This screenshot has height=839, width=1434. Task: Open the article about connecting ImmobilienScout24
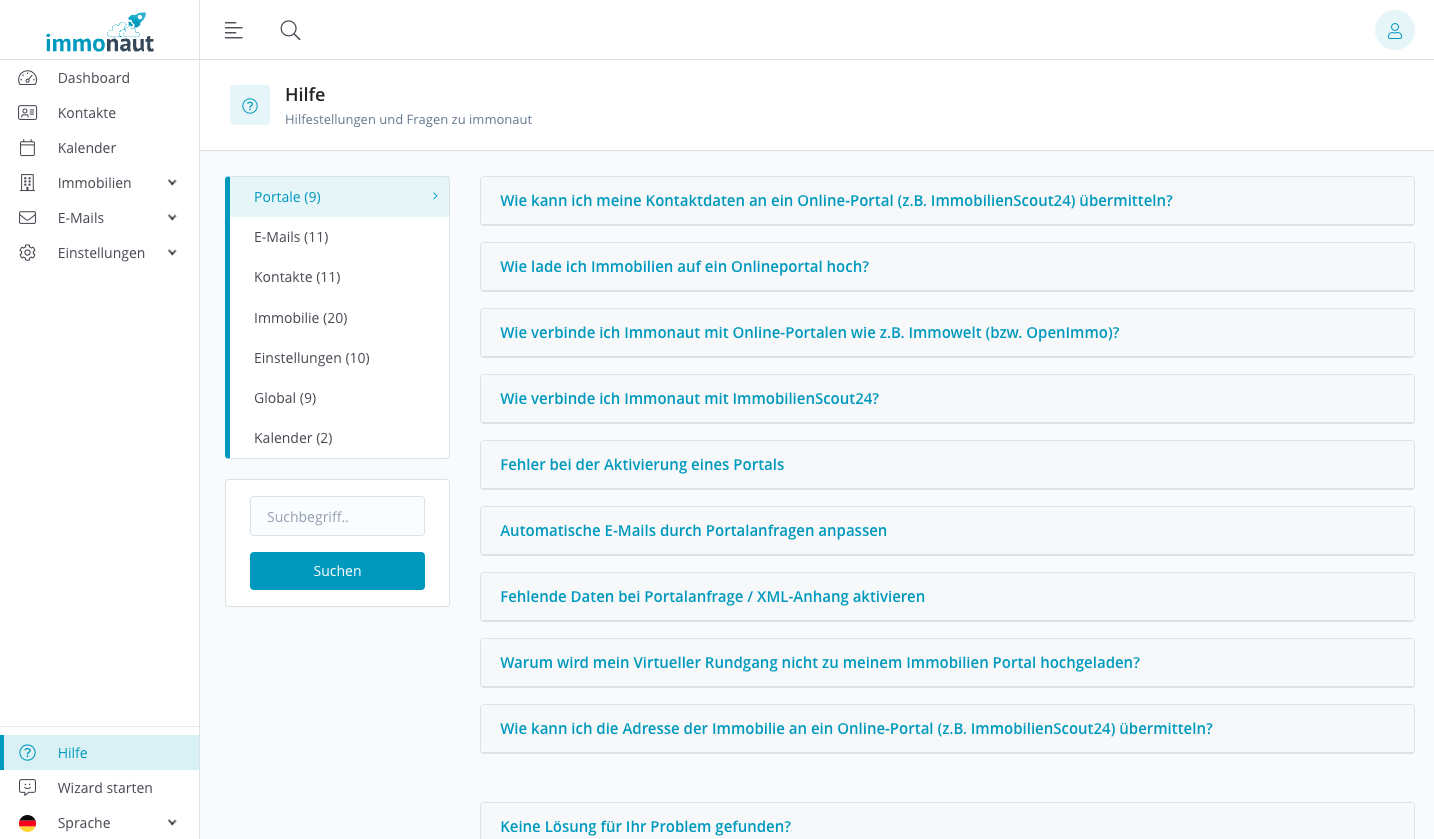point(689,398)
